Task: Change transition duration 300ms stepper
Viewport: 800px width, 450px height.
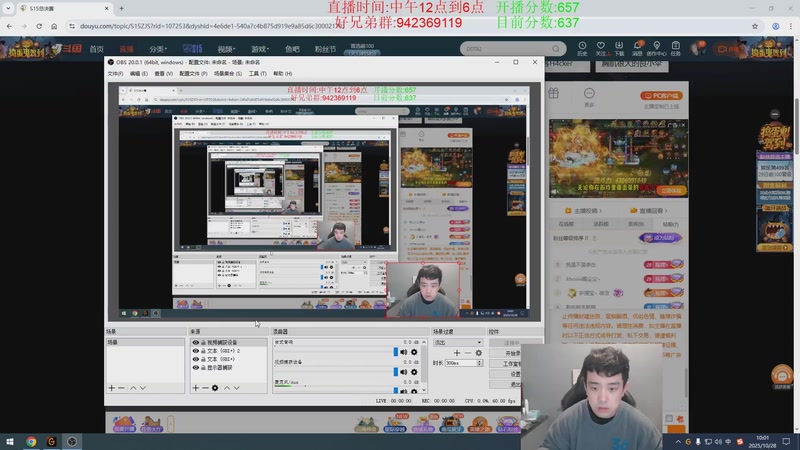Action: [480, 363]
